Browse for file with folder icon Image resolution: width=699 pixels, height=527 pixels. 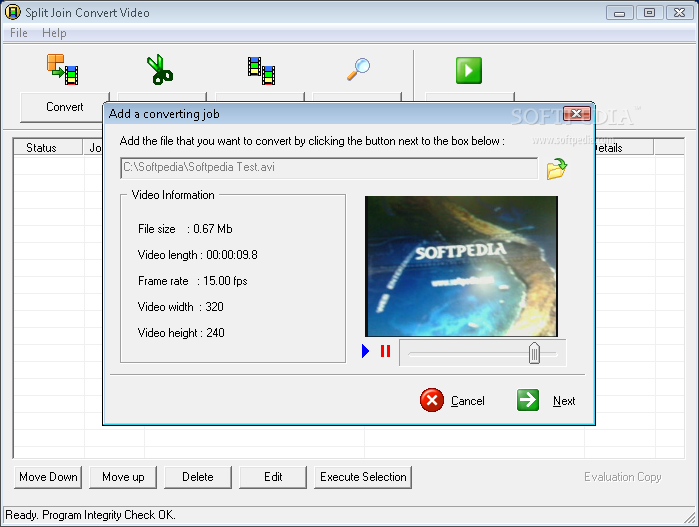(557, 169)
